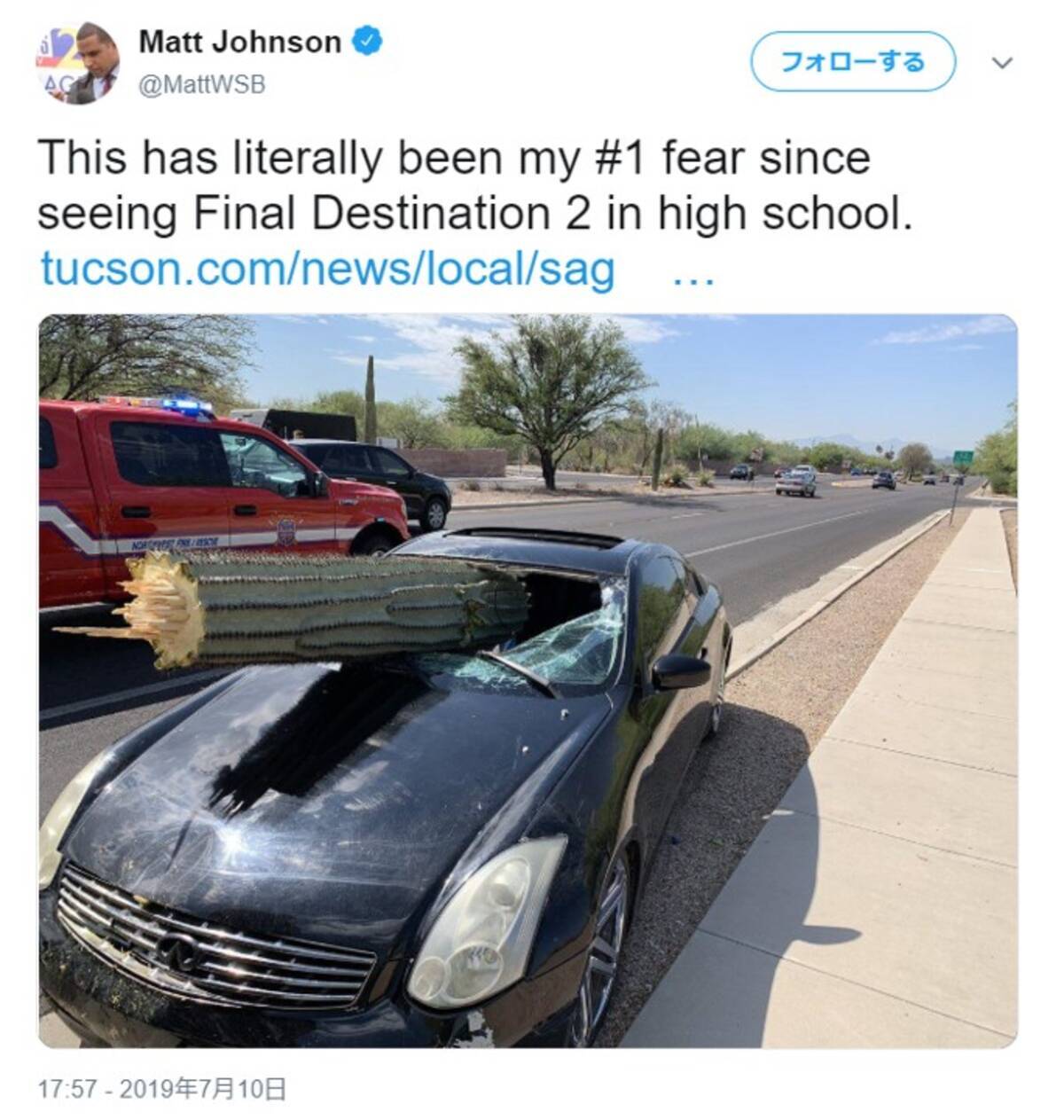Screen dimensions: 1064x1120
Task: Open the tucson.com news link
Action: [327, 269]
